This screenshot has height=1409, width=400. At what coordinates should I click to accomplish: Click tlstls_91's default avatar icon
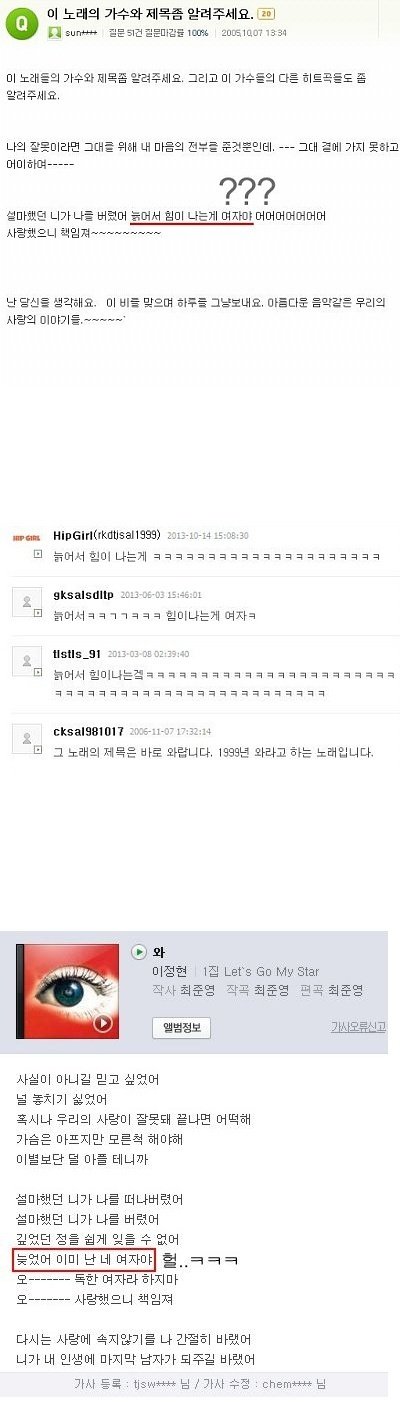point(25,660)
